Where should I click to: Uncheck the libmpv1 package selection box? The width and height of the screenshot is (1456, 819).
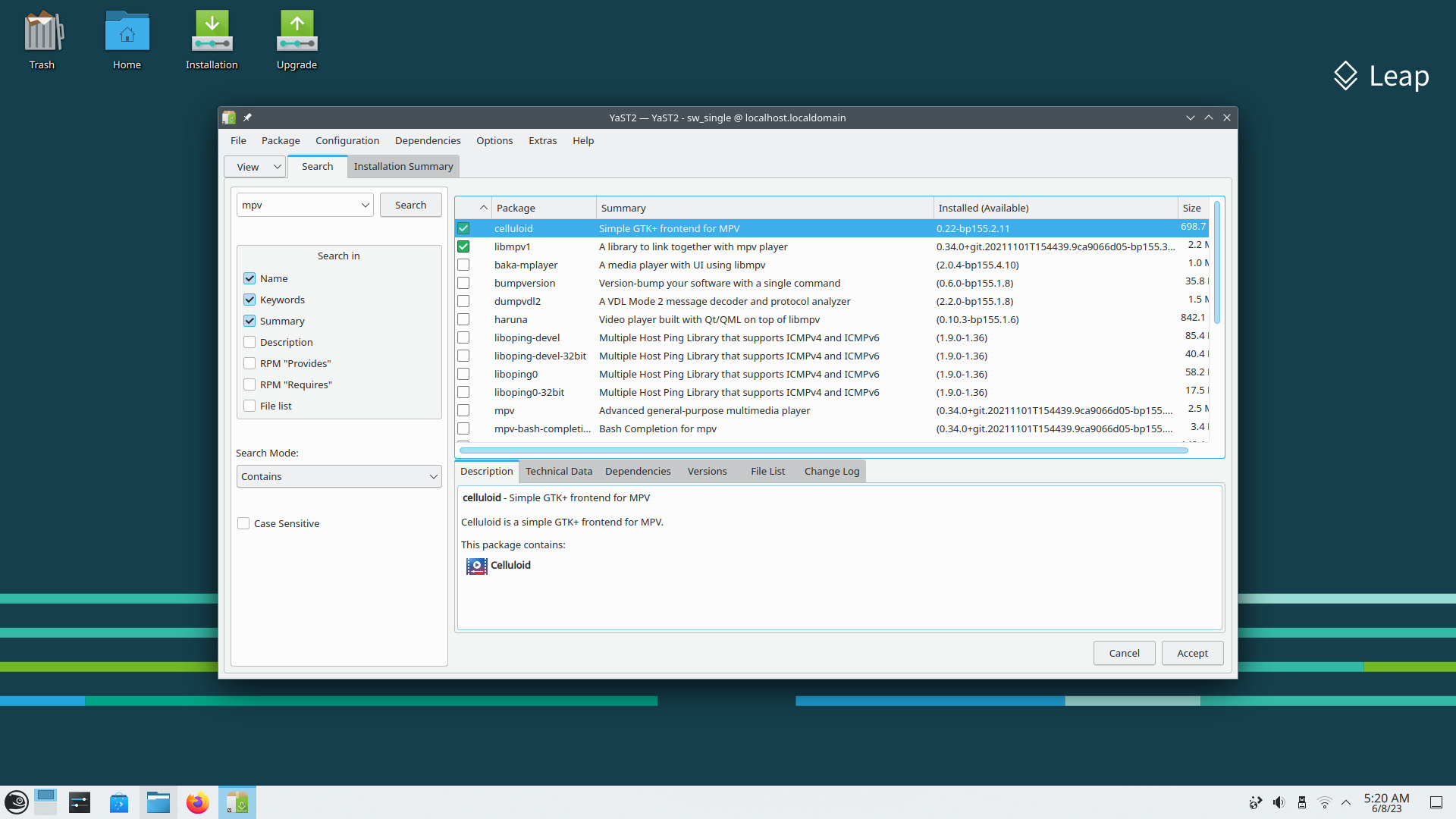pos(463,246)
